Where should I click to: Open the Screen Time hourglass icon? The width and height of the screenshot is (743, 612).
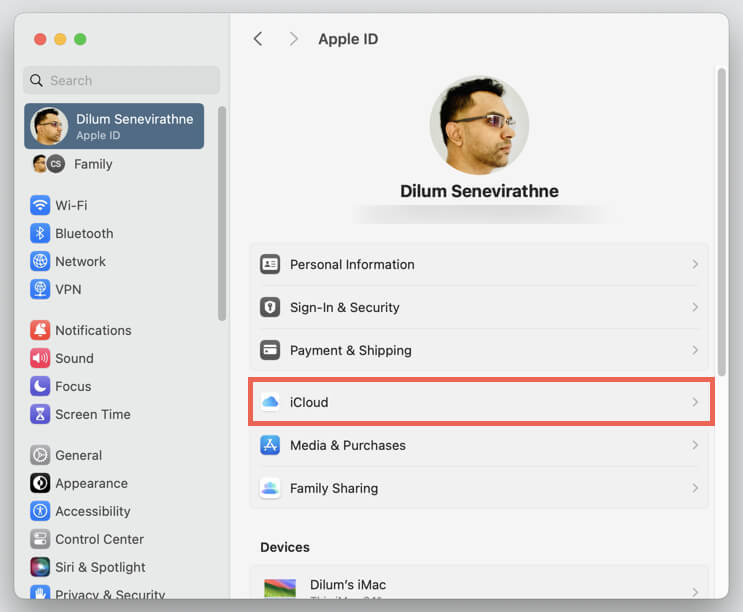click(x=40, y=414)
